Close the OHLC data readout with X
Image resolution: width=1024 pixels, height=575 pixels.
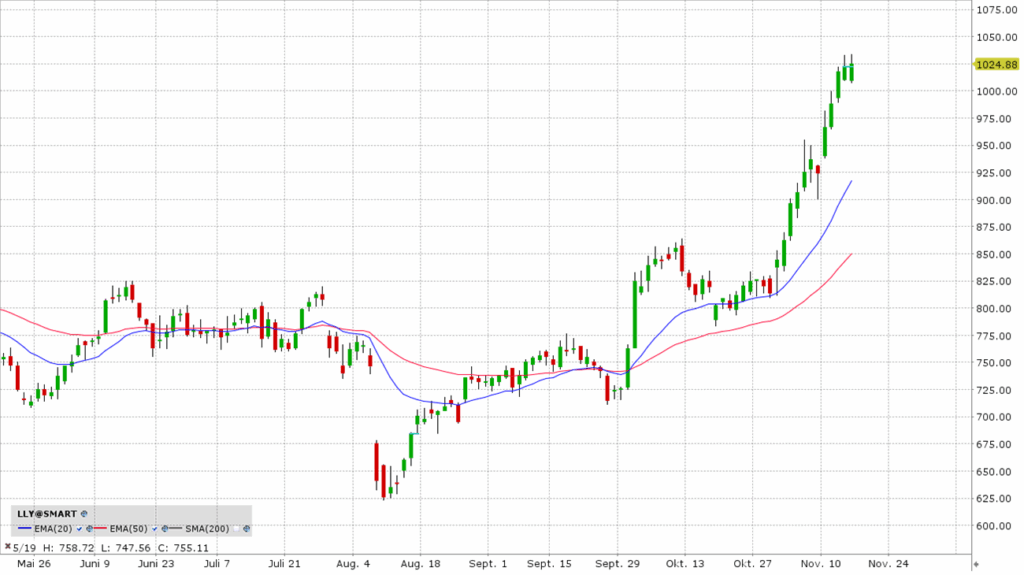pos(8,546)
